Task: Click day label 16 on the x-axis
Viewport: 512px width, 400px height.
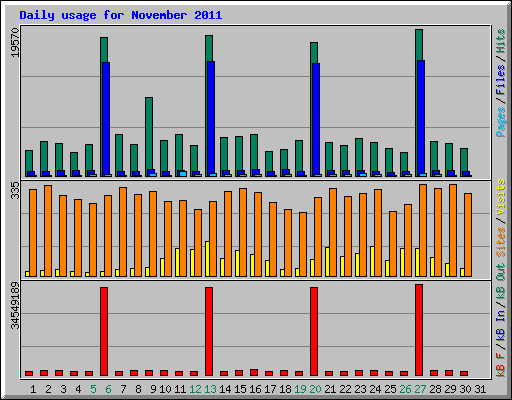Action: coord(255,389)
